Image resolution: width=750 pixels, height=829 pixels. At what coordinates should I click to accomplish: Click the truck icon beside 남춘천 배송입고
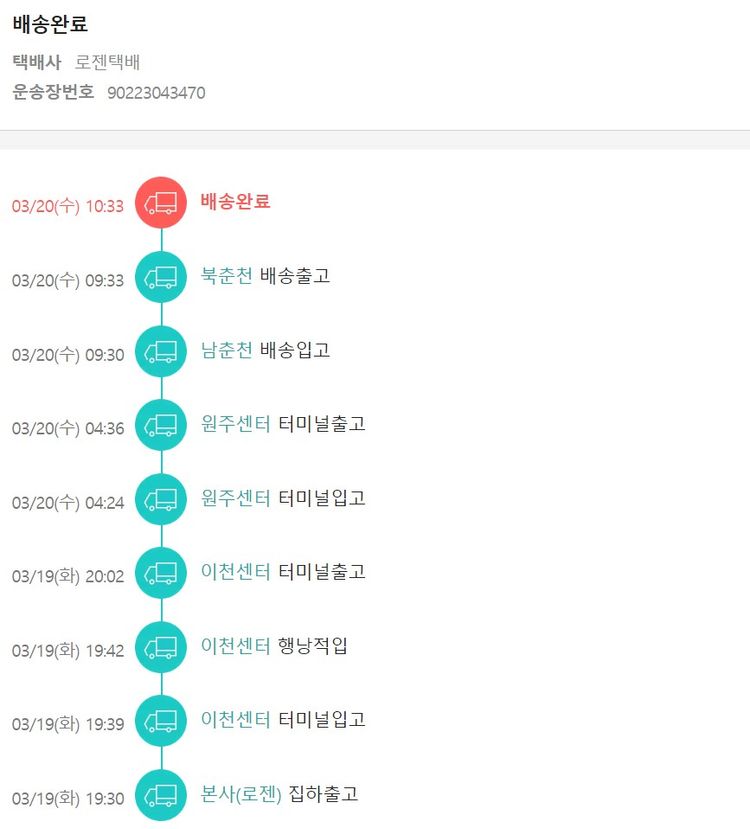[x=161, y=351]
